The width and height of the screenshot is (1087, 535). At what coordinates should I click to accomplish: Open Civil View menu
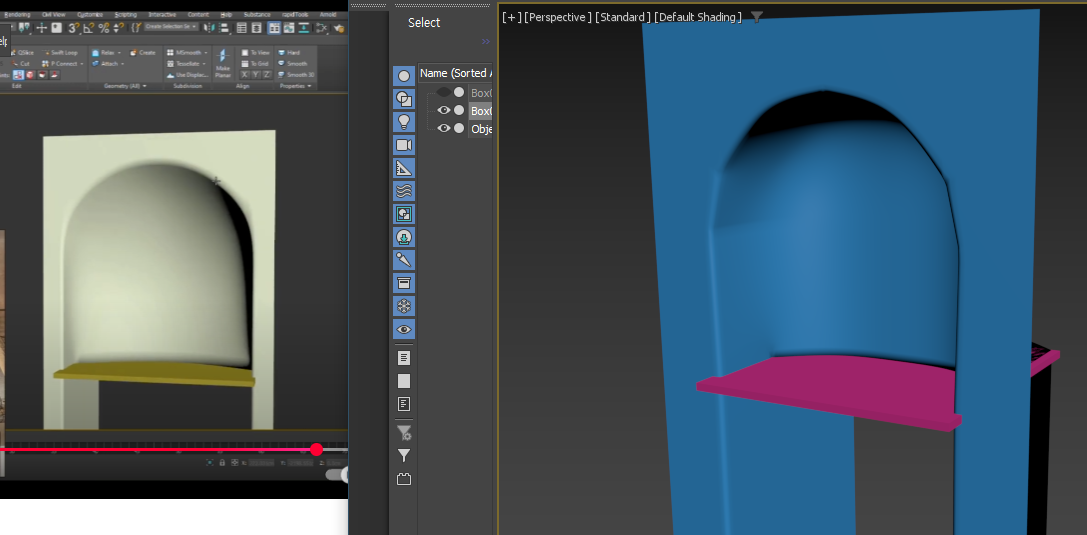pyautogui.click(x=54, y=15)
